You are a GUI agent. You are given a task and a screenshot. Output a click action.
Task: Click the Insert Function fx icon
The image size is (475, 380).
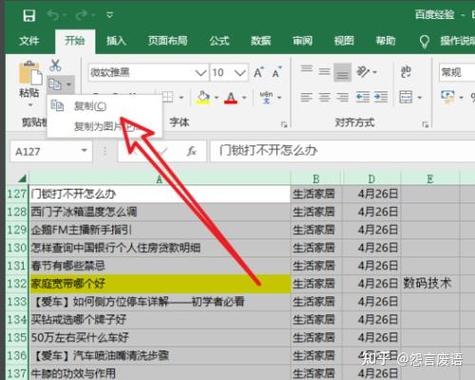pos(191,151)
